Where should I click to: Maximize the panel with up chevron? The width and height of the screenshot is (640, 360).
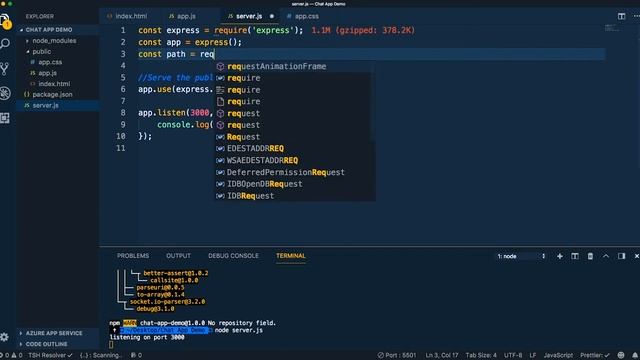coord(606,256)
